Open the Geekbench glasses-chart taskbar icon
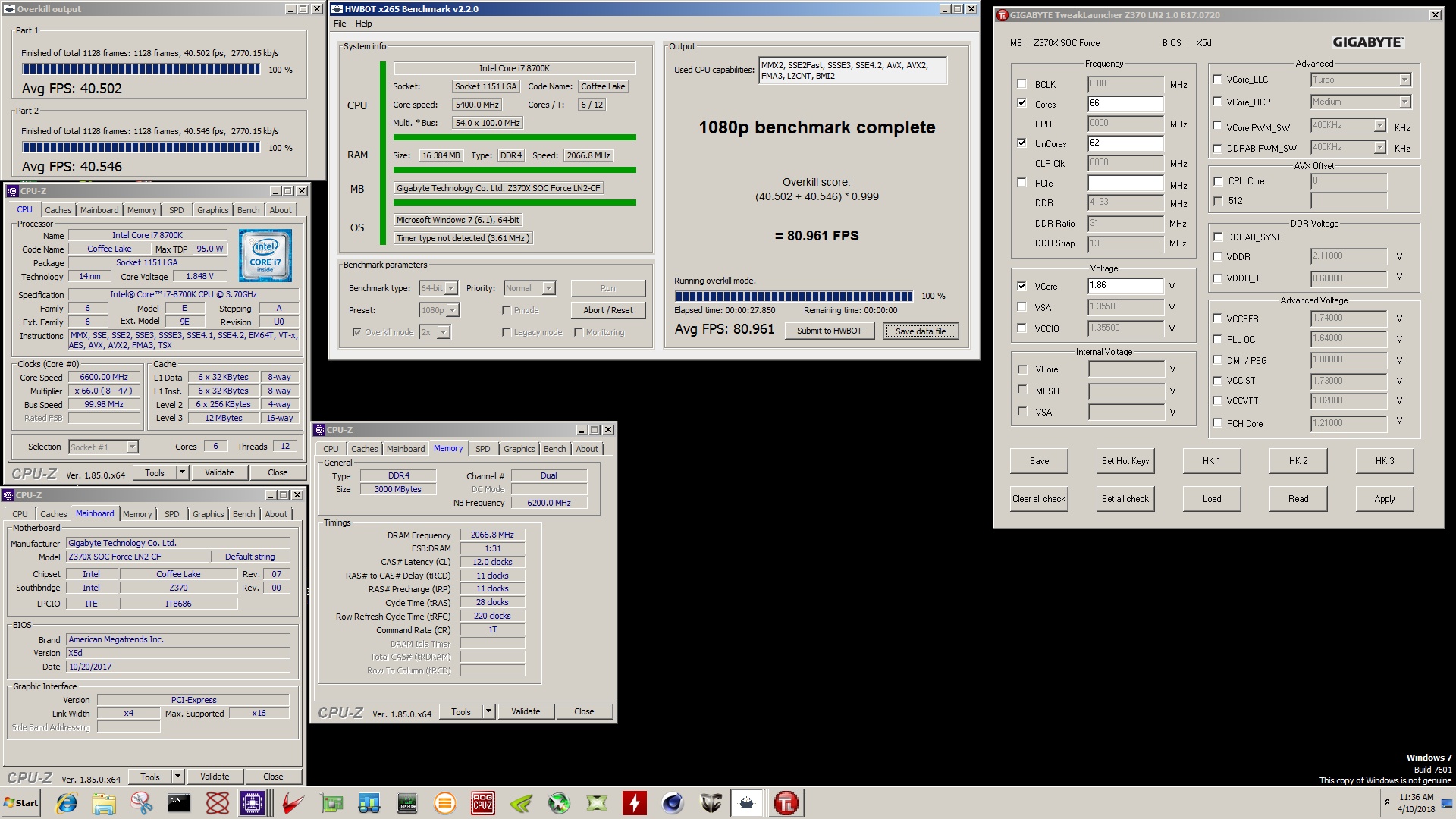 [x=369, y=803]
